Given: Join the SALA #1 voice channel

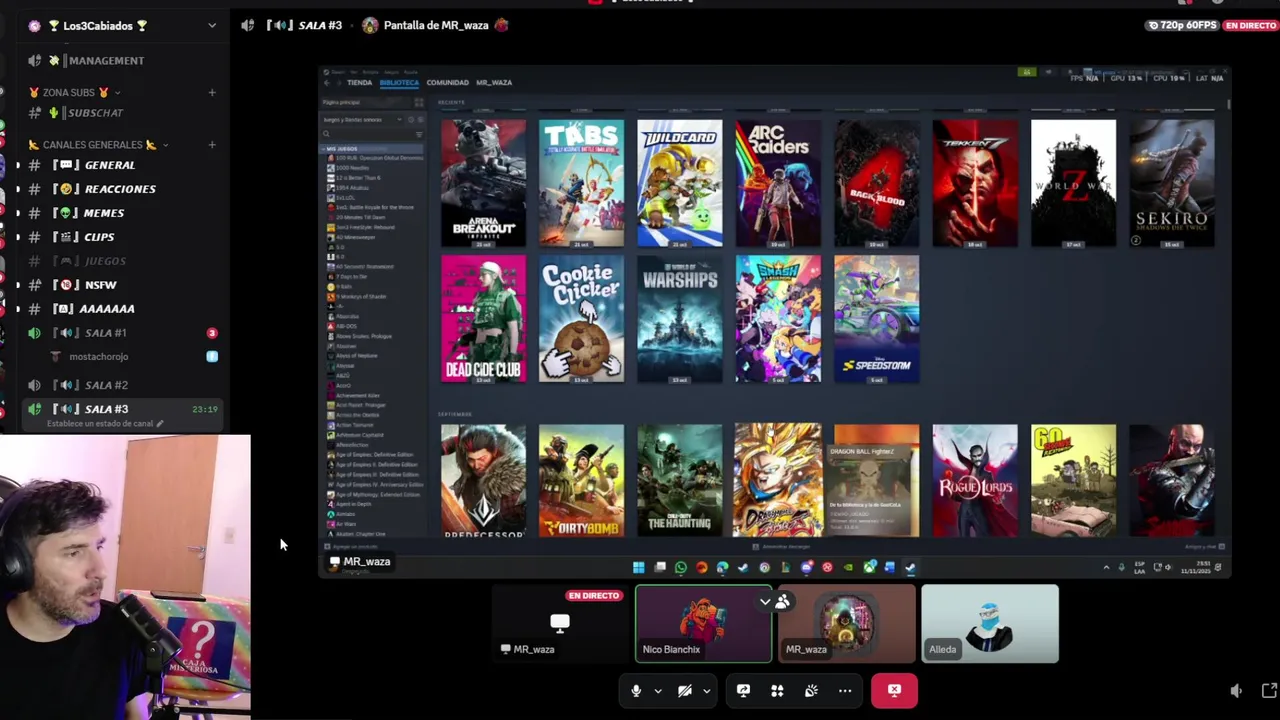Looking at the screenshot, I should point(124,333).
